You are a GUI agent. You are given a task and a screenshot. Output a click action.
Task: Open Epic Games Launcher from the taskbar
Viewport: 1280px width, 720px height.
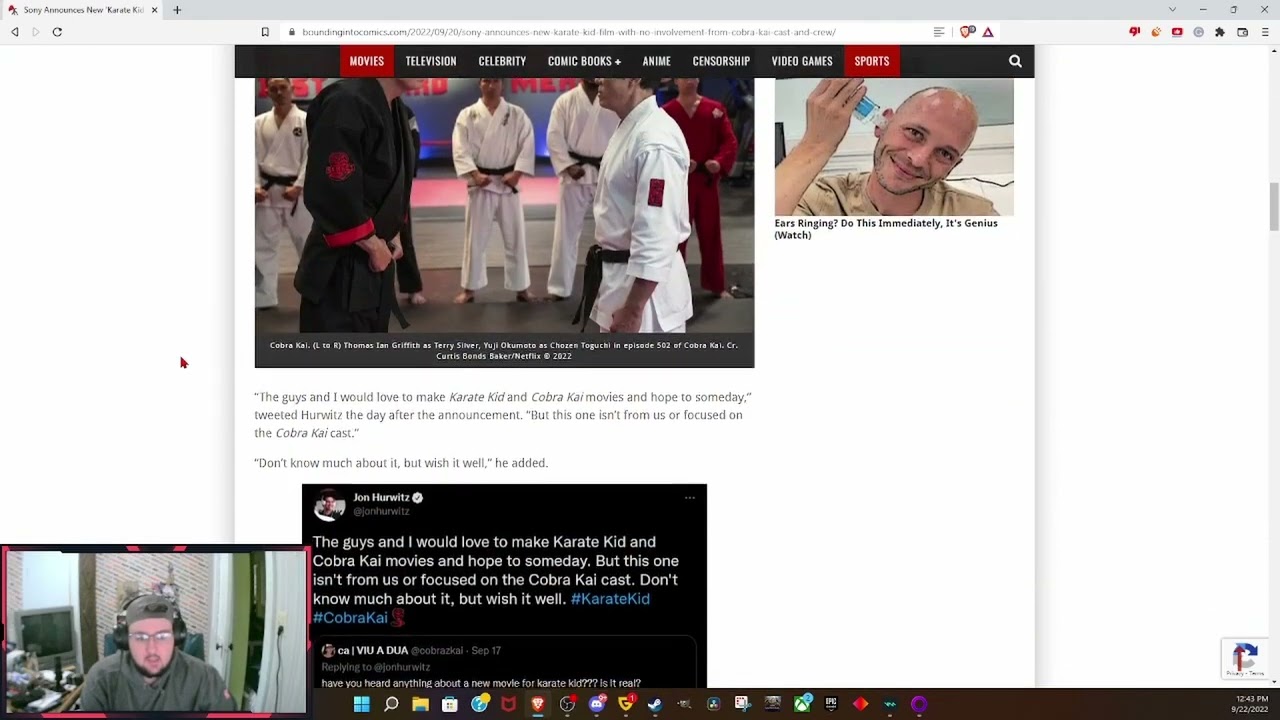tap(831, 704)
